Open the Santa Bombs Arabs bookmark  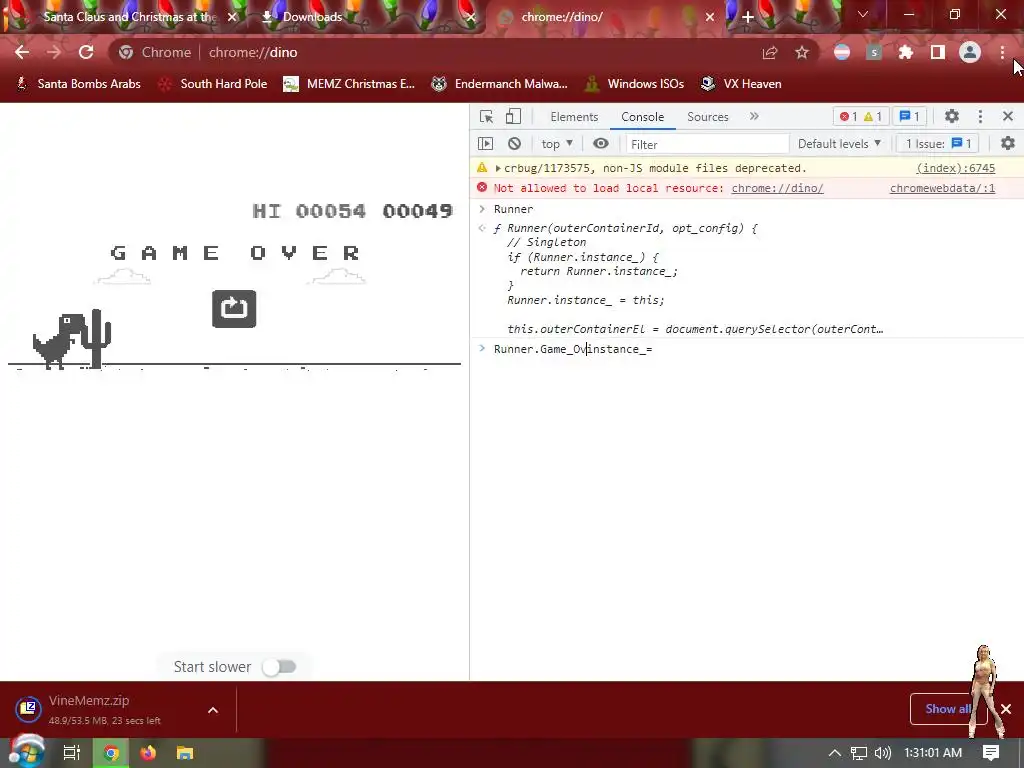coord(78,84)
